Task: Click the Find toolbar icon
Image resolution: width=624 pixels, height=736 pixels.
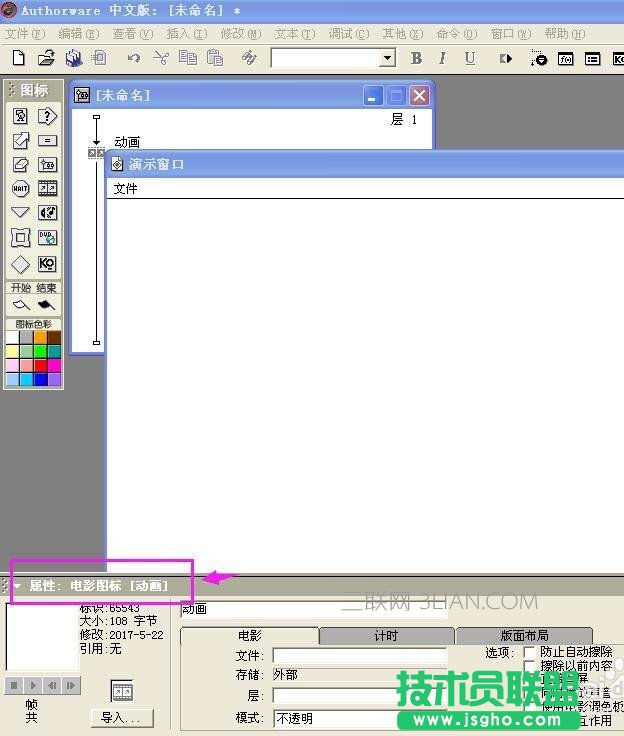Action: click(249, 58)
